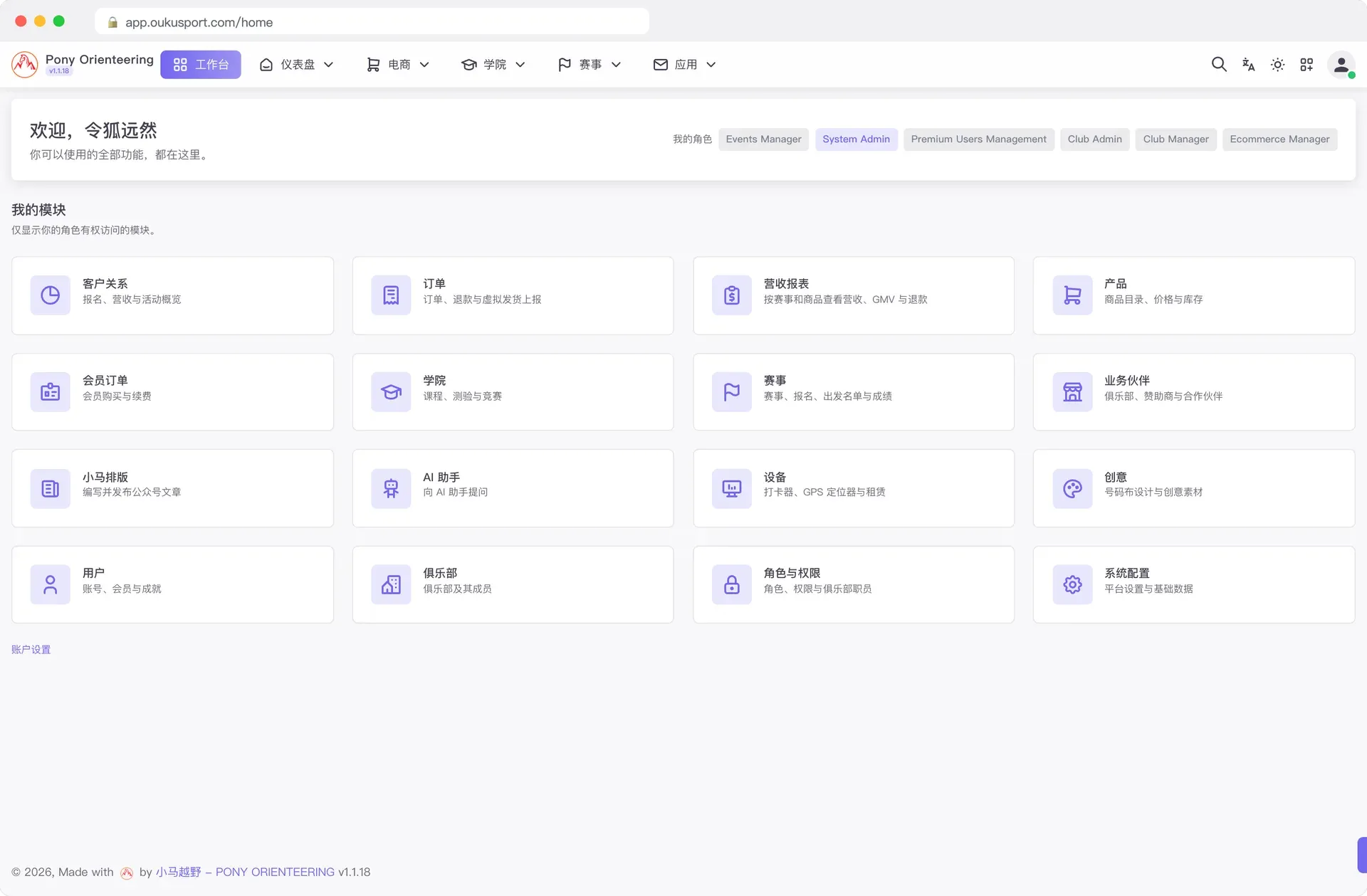Click the 用户 person icon
This screenshot has width=1367, height=896.
coord(50,585)
